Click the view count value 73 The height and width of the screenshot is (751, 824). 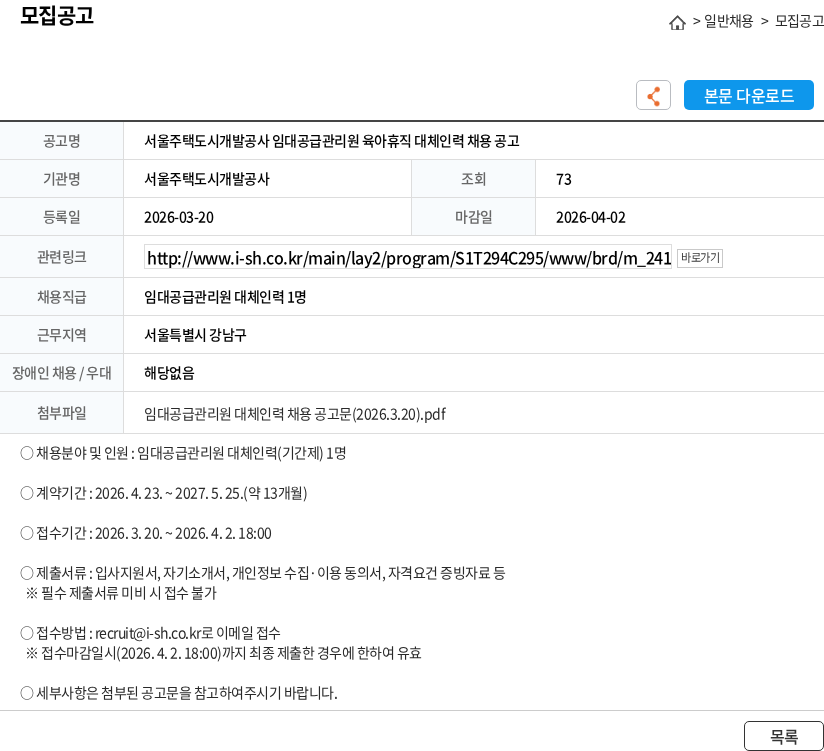click(x=563, y=180)
